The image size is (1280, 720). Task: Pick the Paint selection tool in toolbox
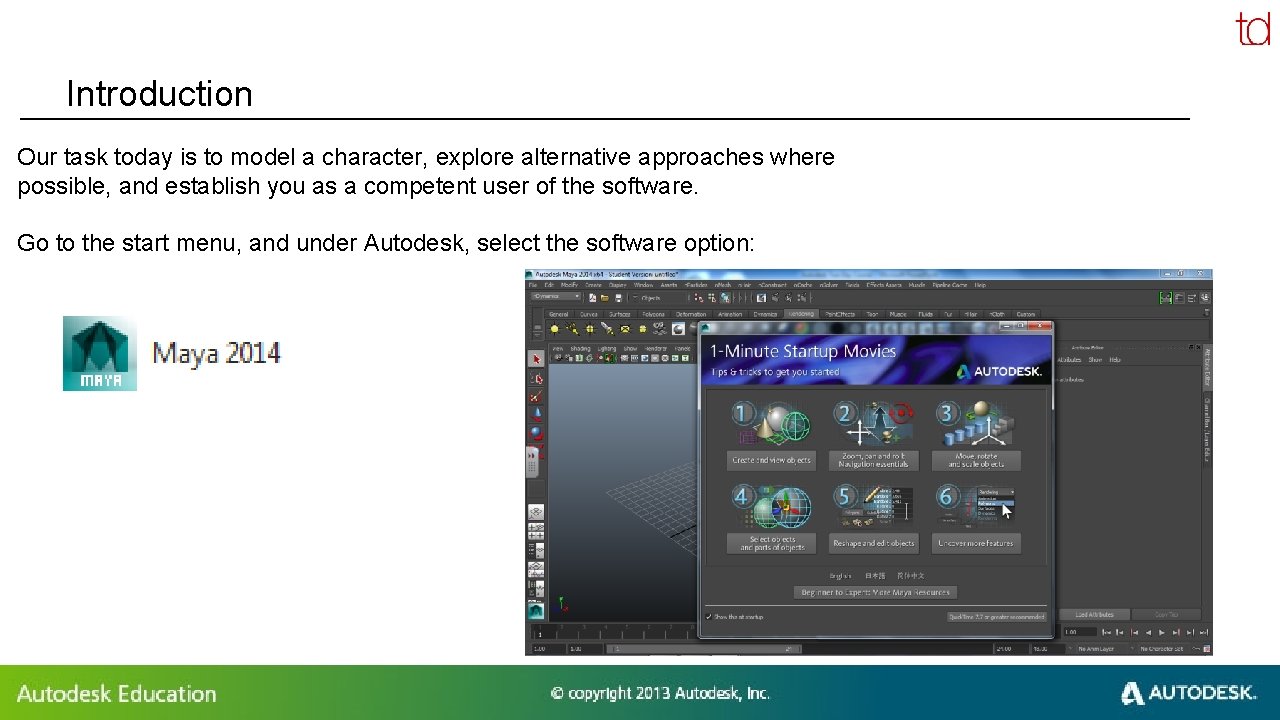536,397
